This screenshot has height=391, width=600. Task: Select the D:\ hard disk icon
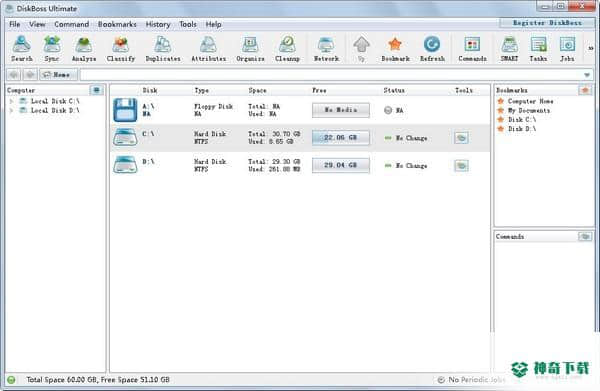tap(125, 165)
